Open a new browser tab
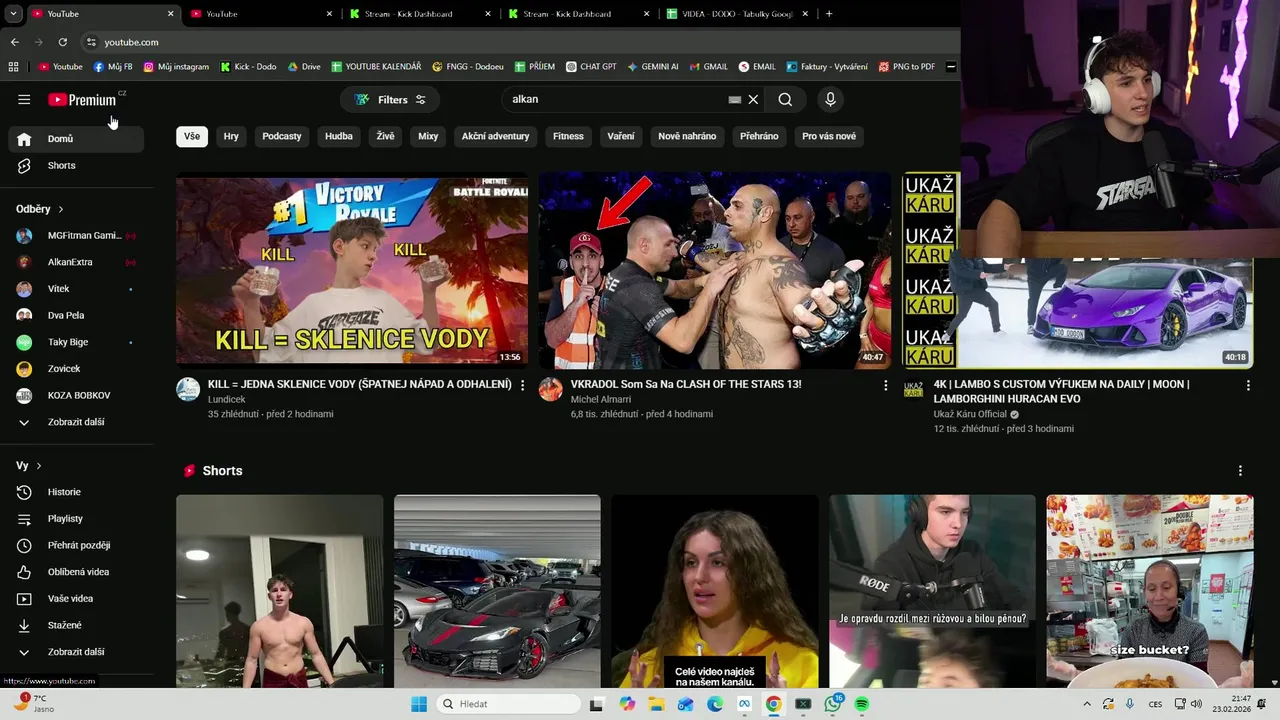The width and height of the screenshot is (1280, 720). 829,14
